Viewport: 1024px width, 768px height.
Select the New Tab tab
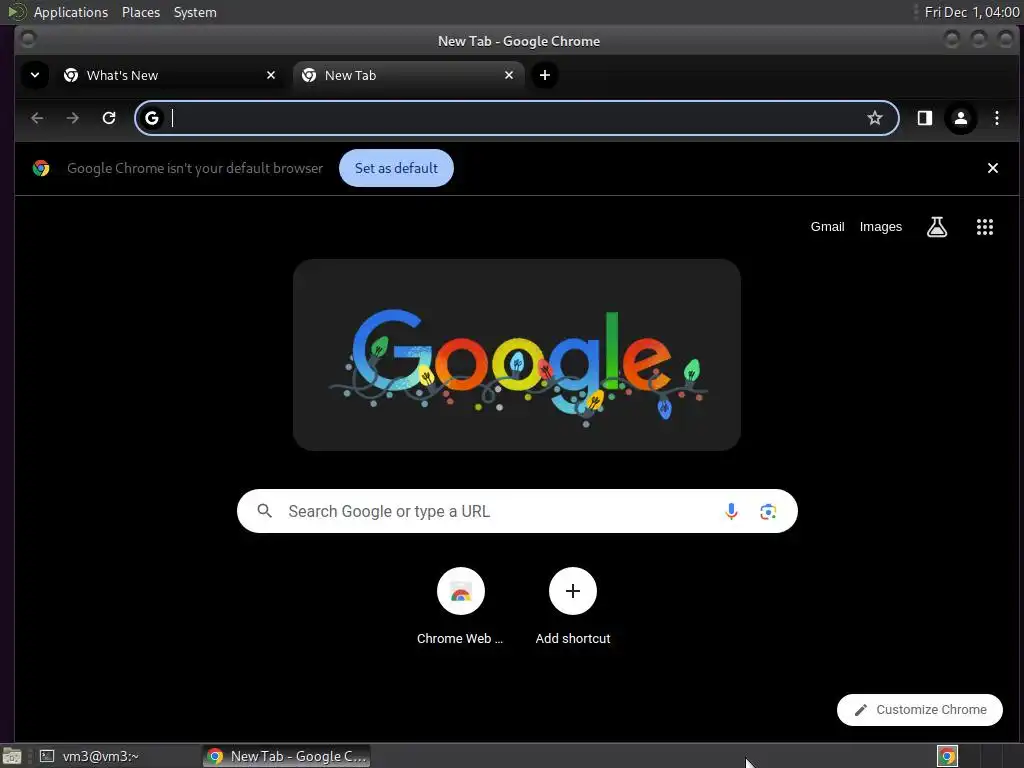pos(408,75)
